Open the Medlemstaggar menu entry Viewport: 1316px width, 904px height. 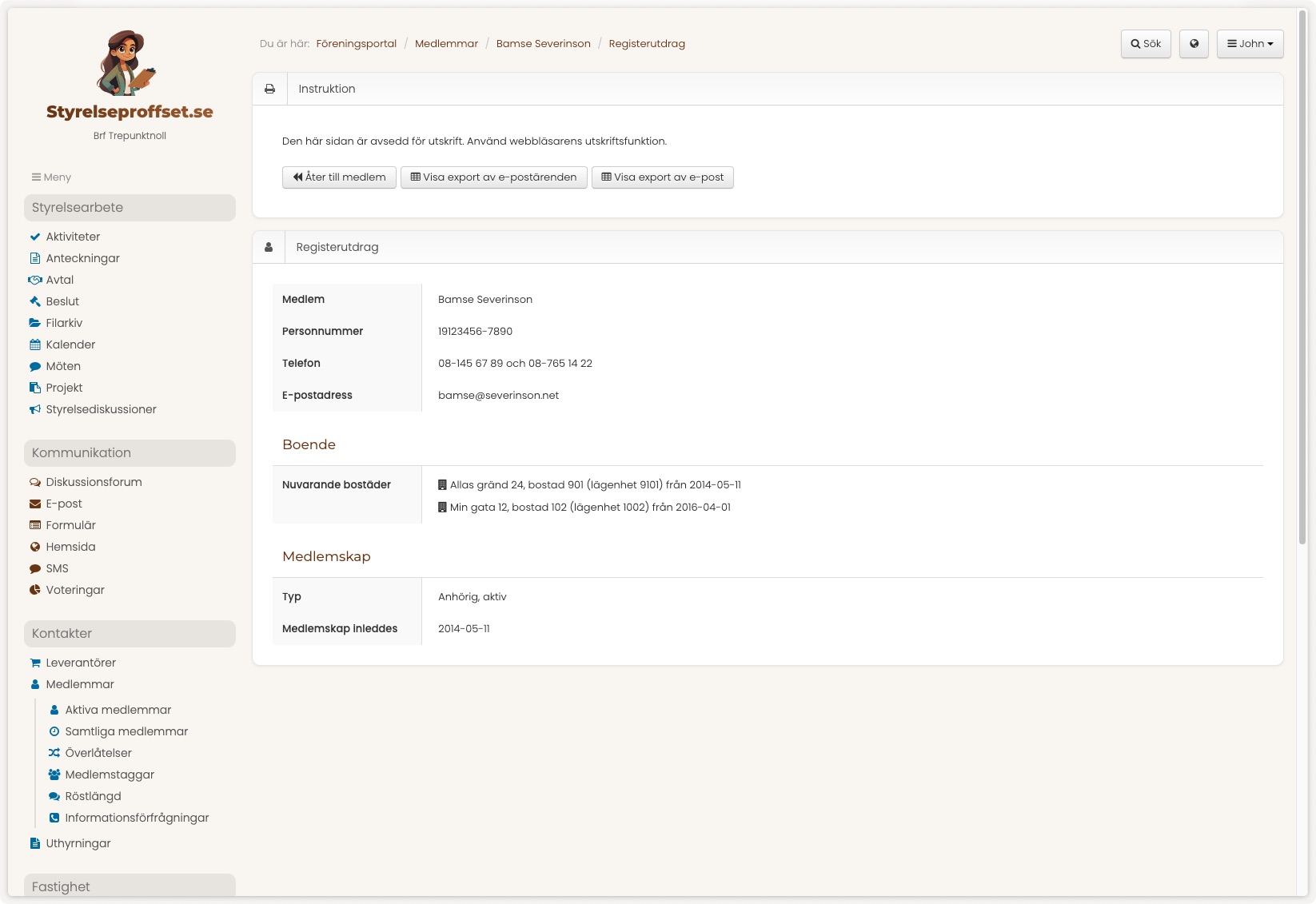pyautogui.click(x=110, y=775)
